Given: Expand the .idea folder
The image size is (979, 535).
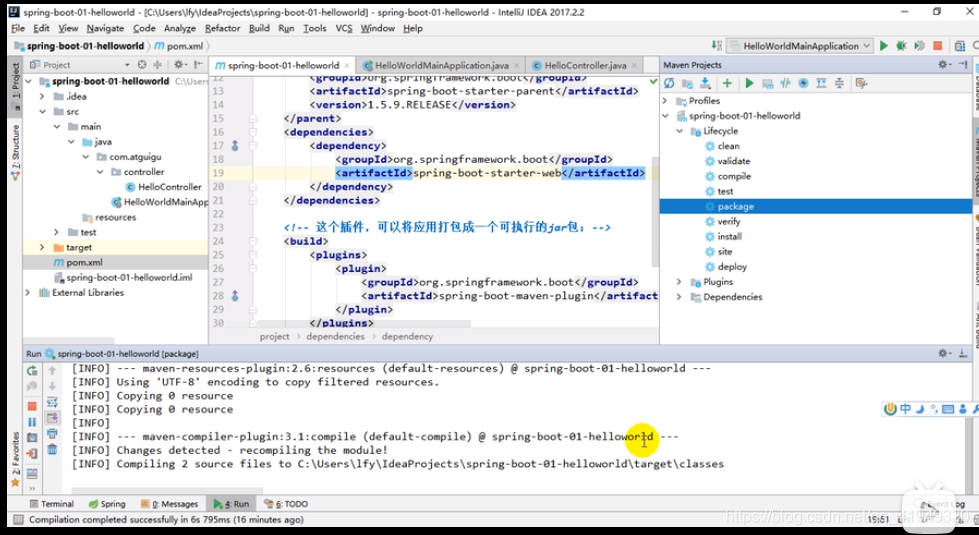Looking at the screenshot, I should (42, 96).
